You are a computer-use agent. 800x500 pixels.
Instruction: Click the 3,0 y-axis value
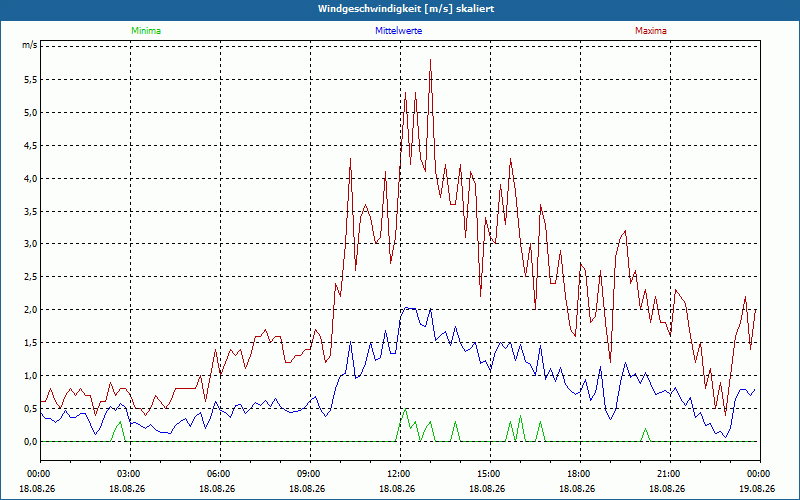pos(31,244)
